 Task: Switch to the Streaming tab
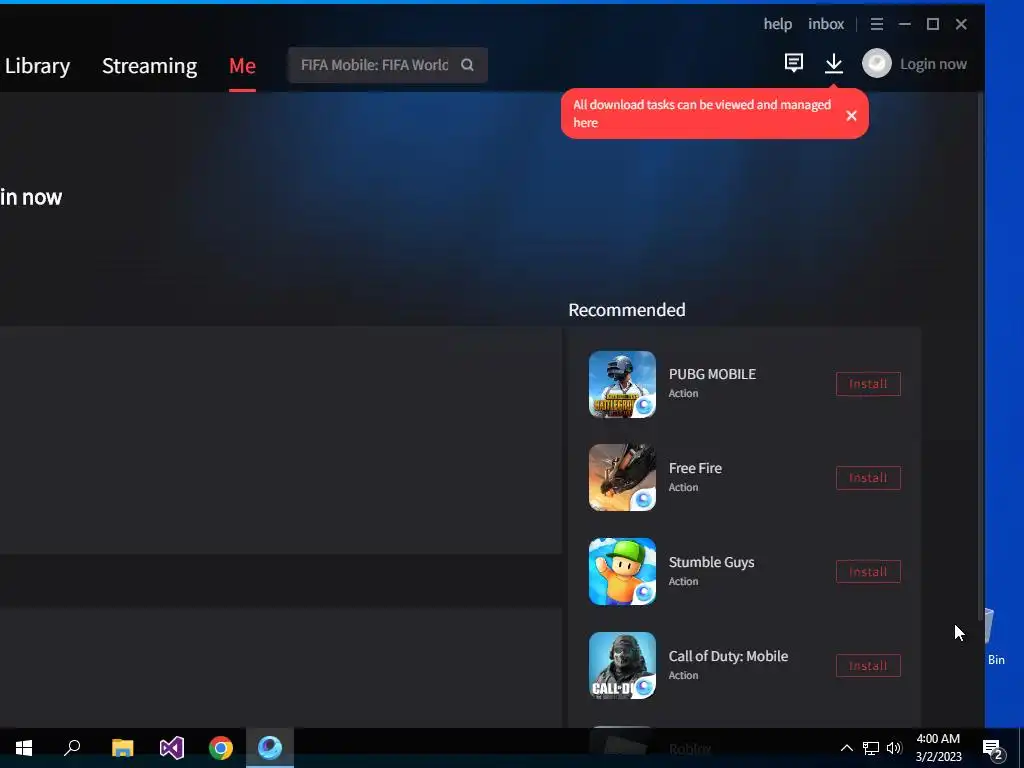click(150, 66)
